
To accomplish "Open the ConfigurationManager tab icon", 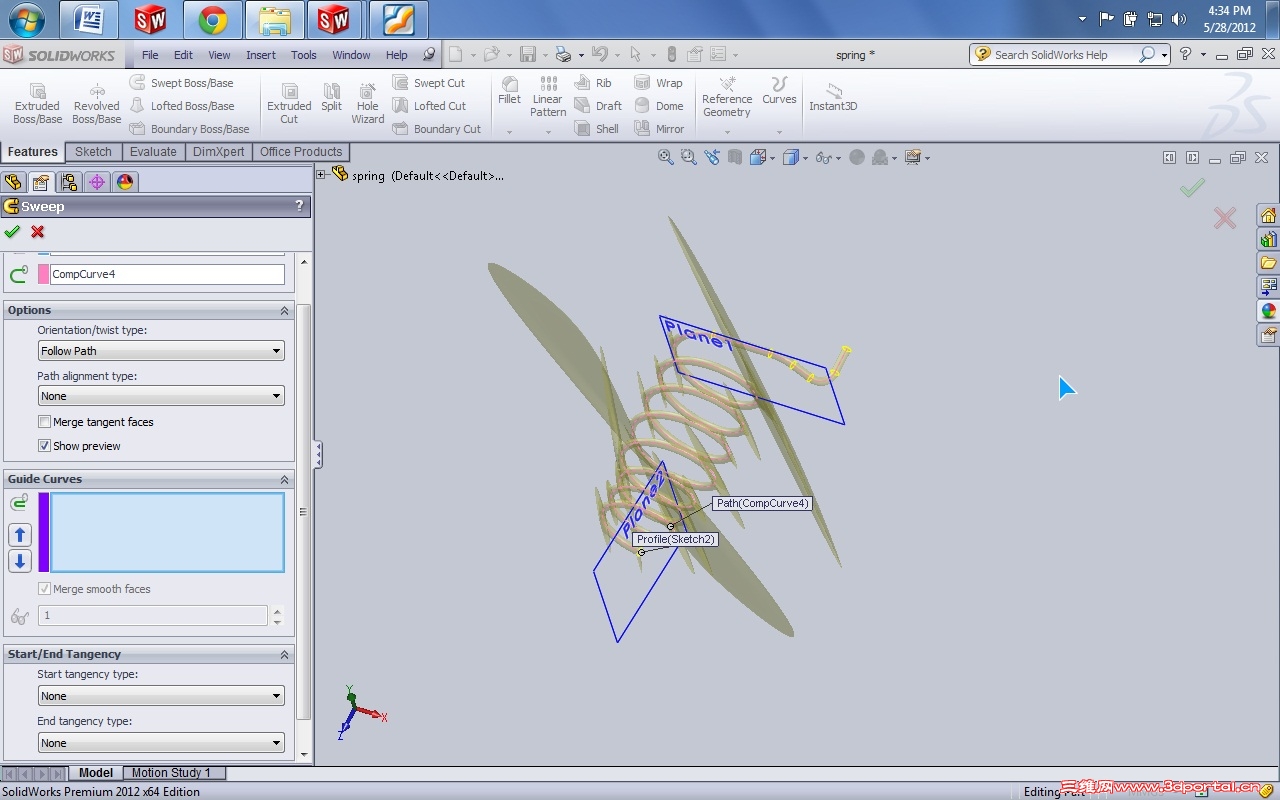I will (69, 182).
